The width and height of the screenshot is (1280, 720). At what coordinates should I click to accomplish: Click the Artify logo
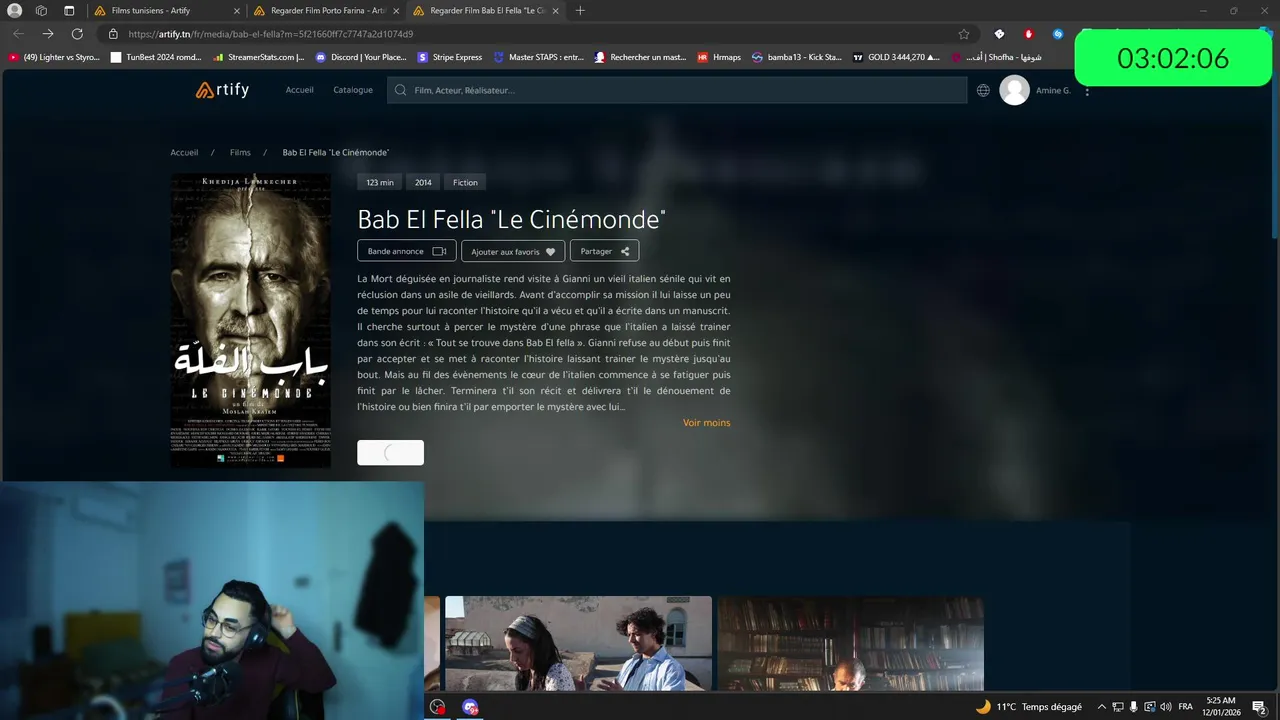click(x=222, y=90)
